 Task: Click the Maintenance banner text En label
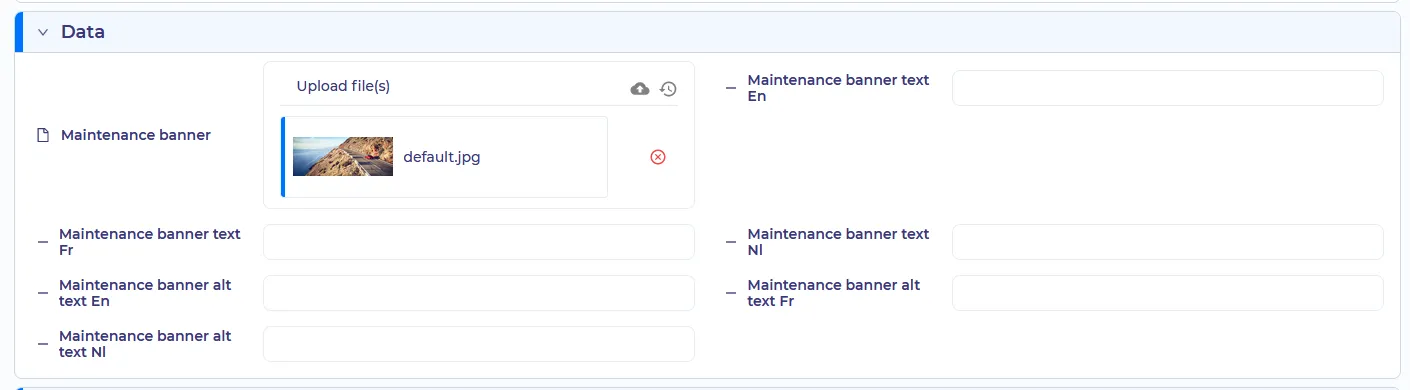click(x=838, y=88)
